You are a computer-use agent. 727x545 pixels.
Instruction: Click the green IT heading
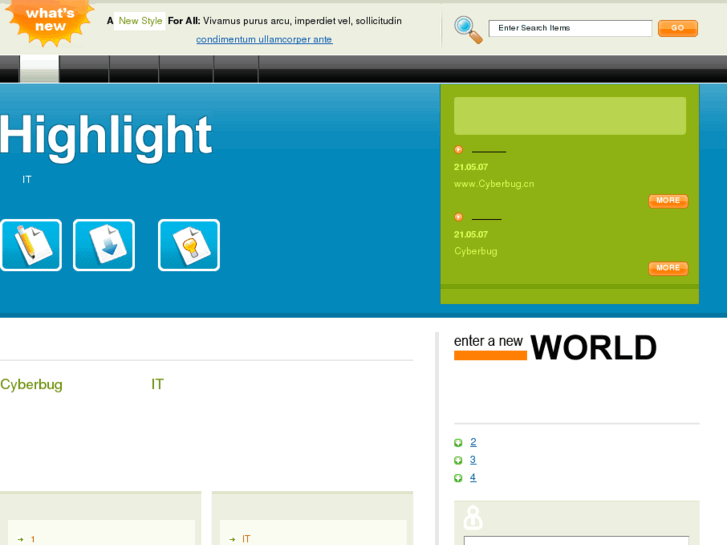coord(157,384)
